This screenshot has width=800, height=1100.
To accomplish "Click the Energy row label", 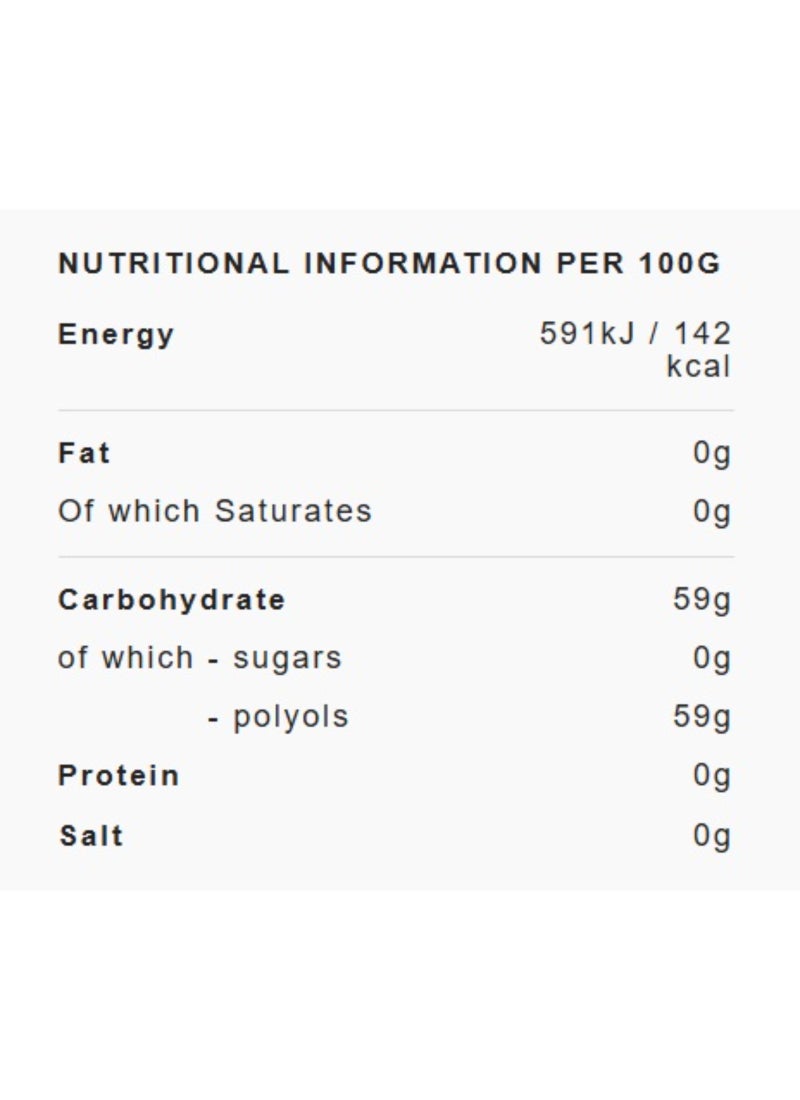I will [116, 334].
